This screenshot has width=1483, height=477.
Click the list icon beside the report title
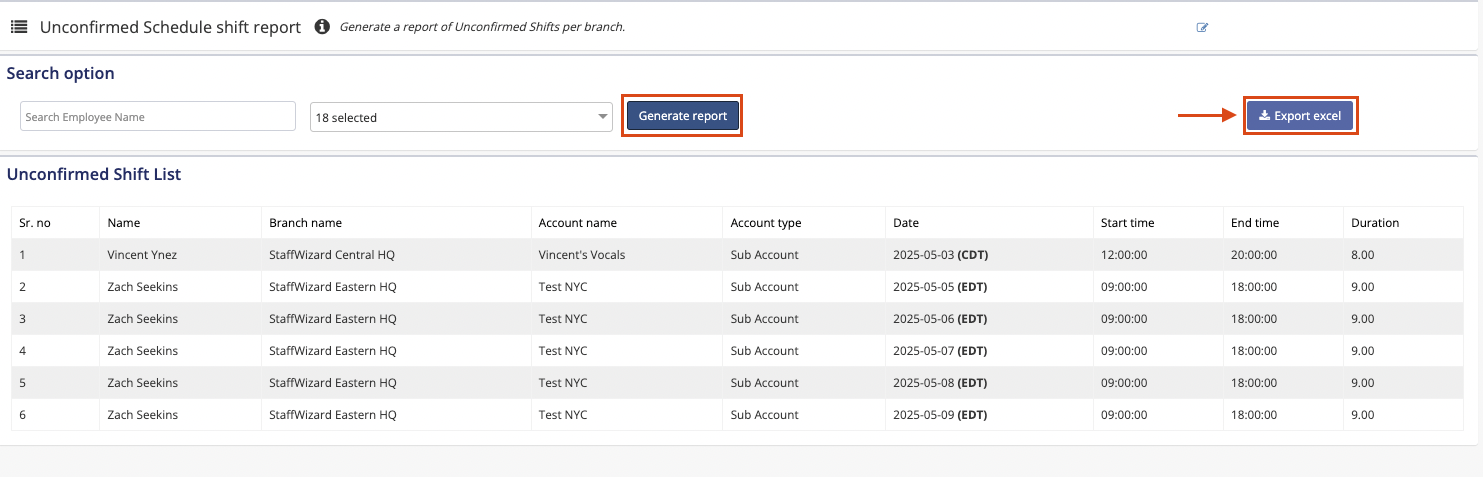pyautogui.click(x=18, y=27)
